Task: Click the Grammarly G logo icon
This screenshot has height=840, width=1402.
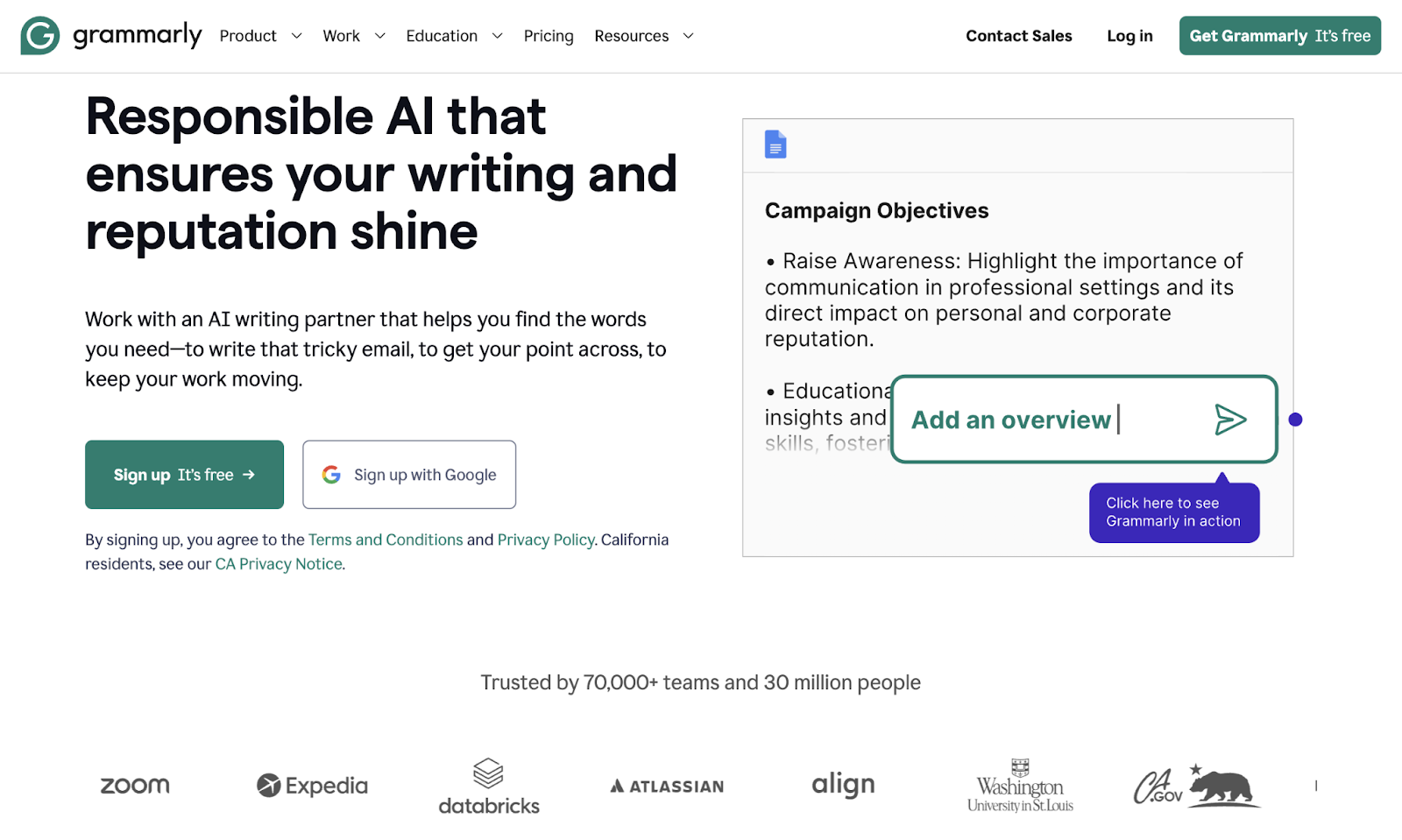Action: tap(39, 36)
